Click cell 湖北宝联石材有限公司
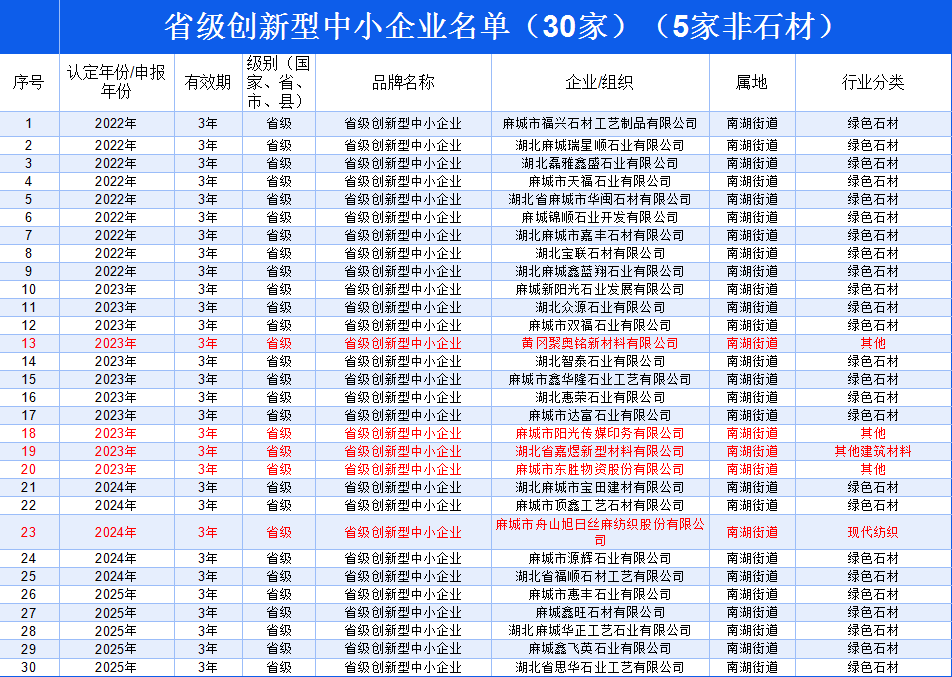Viewport: 952px width, 677px height. click(600, 254)
